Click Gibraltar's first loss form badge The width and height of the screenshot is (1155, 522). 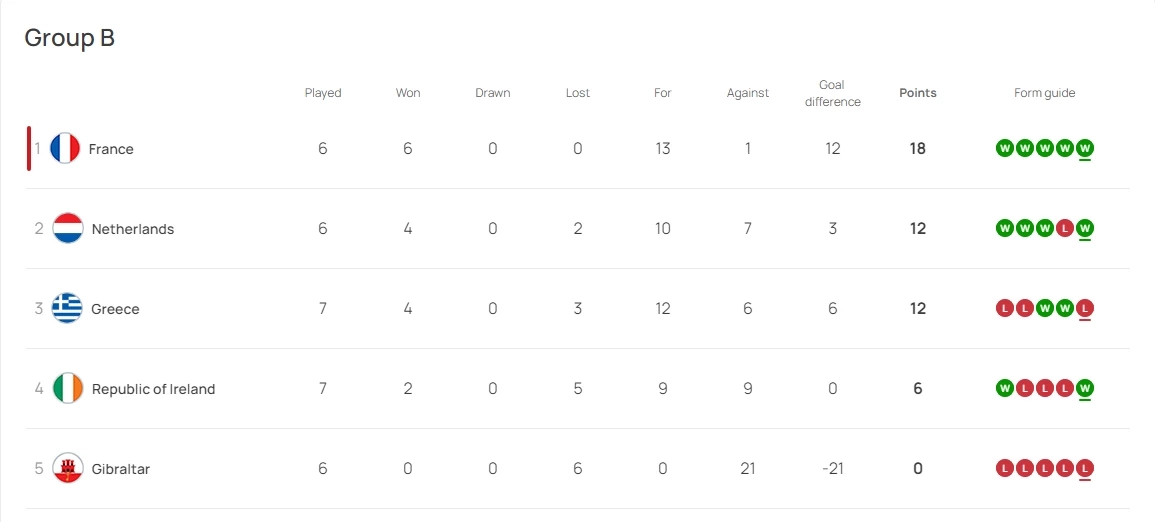point(1005,469)
